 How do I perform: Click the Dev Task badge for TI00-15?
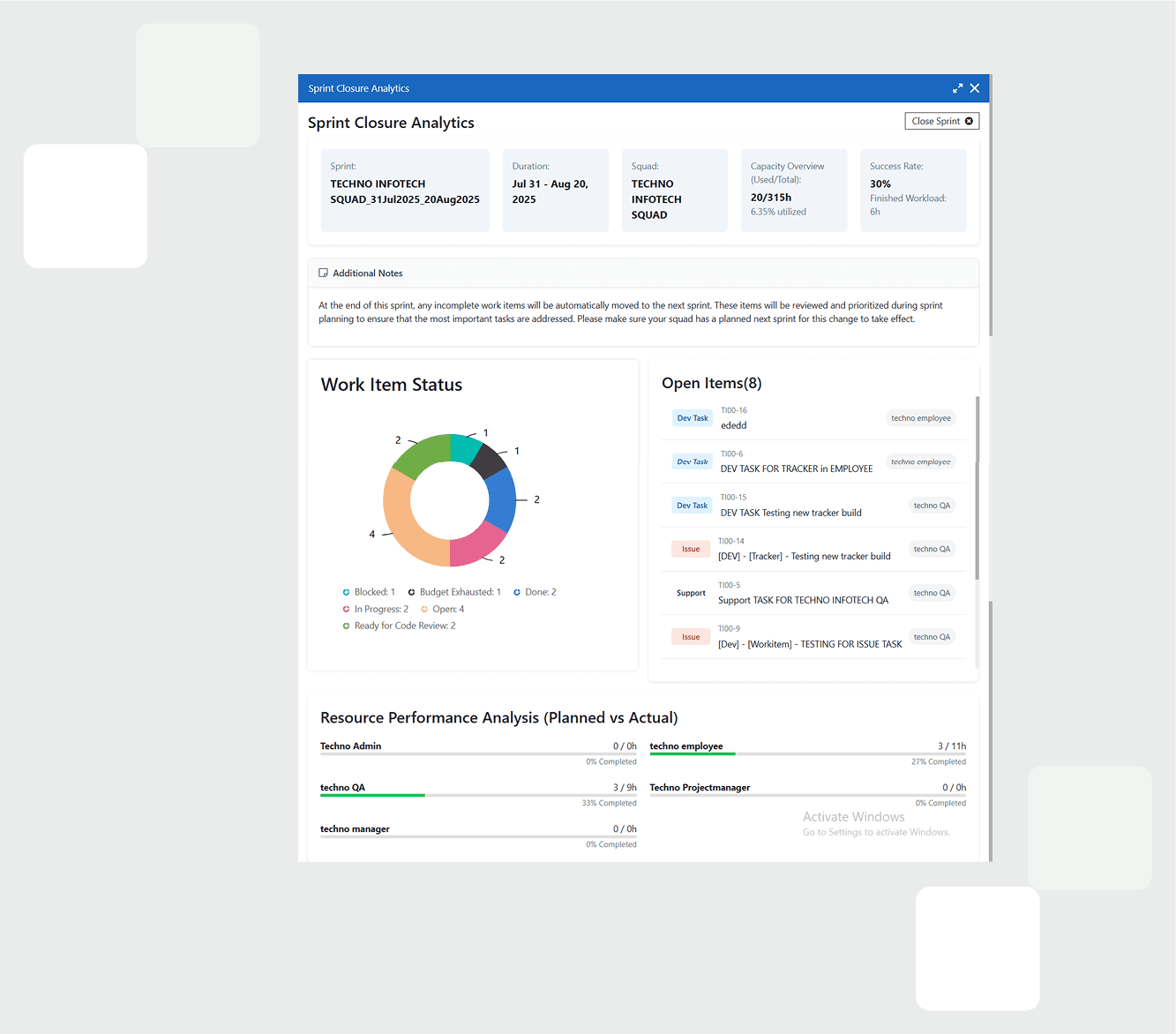click(693, 506)
